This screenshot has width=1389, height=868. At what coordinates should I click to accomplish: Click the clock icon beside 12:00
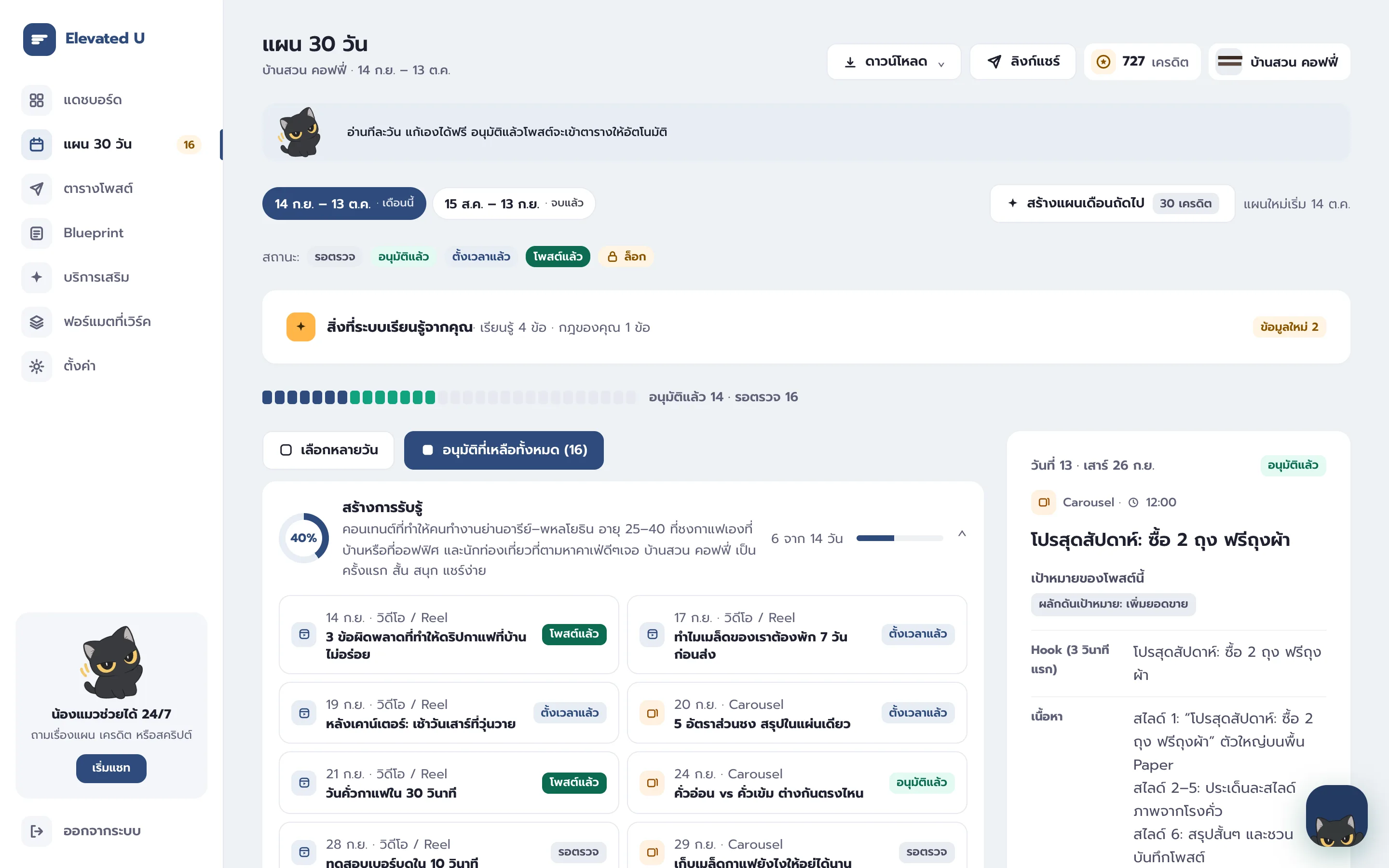pos(1133,502)
